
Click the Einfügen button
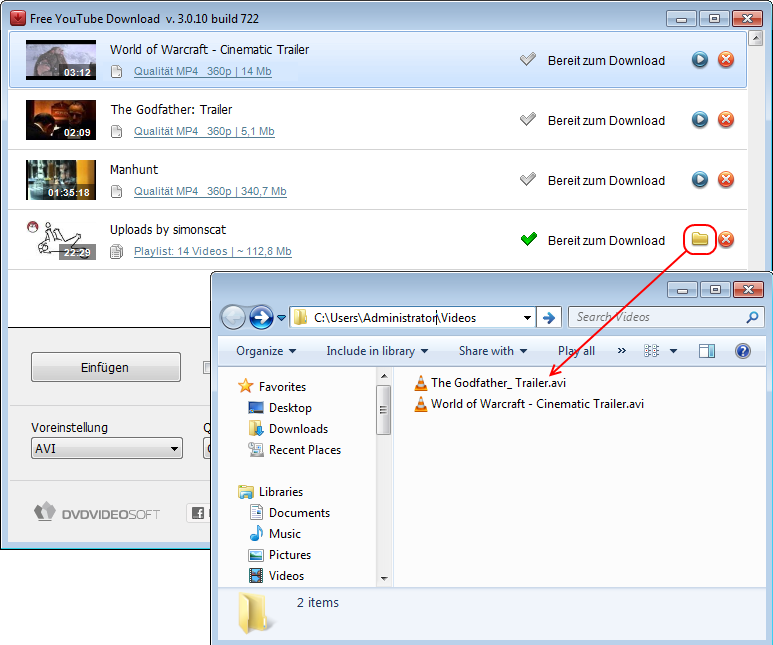[105, 367]
